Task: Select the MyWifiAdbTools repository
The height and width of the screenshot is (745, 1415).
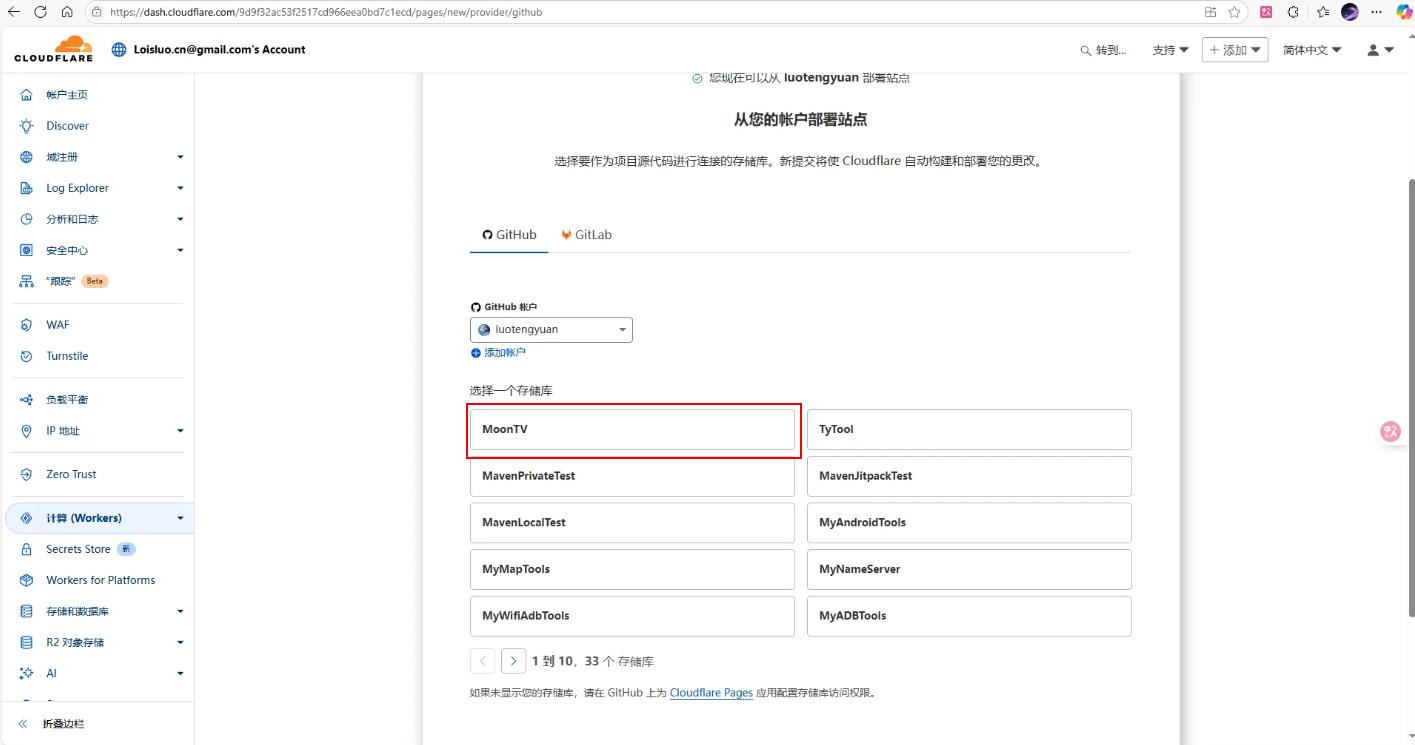Action: click(632, 616)
